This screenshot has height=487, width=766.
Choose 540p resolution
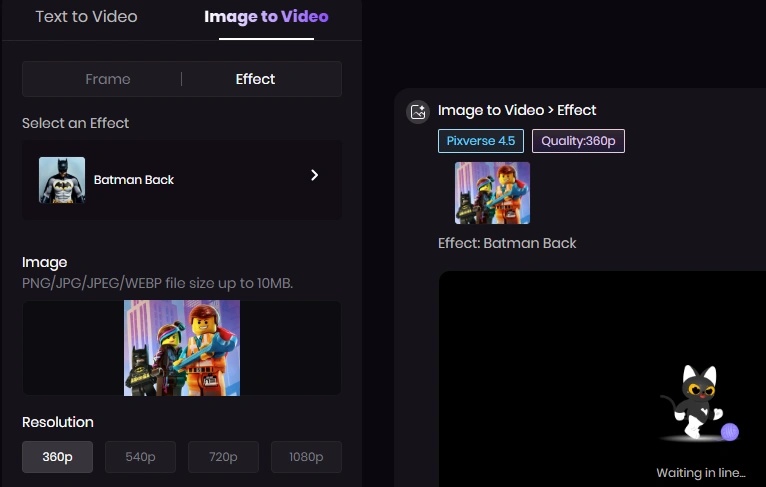pos(140,457)
